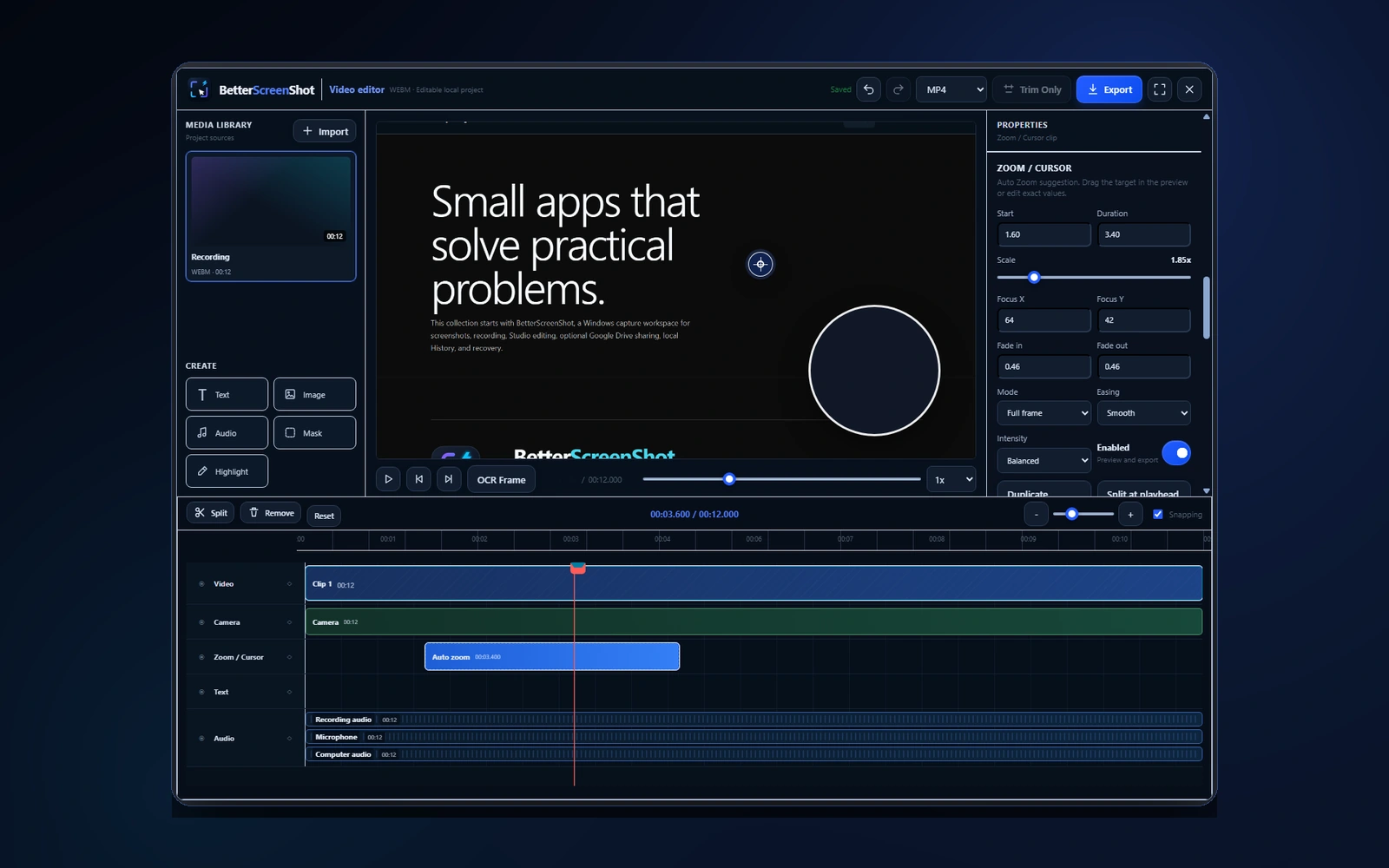Click the redo arrow icon
Screen dimensions: 1389x868
[899, 89]
